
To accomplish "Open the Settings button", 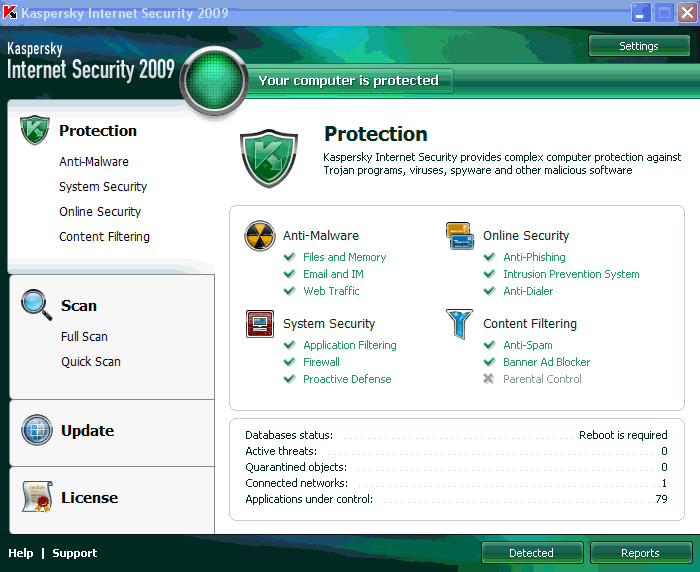I will point(639,46).
